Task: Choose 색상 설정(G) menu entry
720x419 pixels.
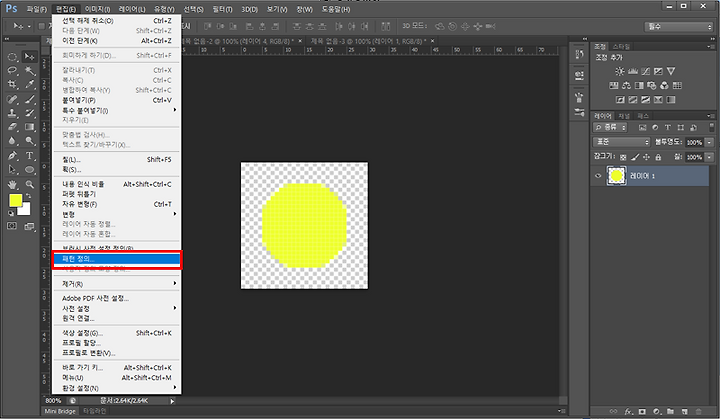Action: point(117,333)
